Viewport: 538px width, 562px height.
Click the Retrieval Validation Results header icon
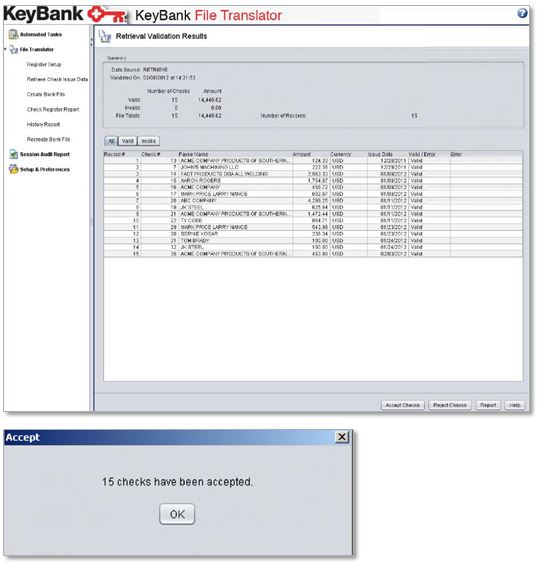tap(105, 36)
